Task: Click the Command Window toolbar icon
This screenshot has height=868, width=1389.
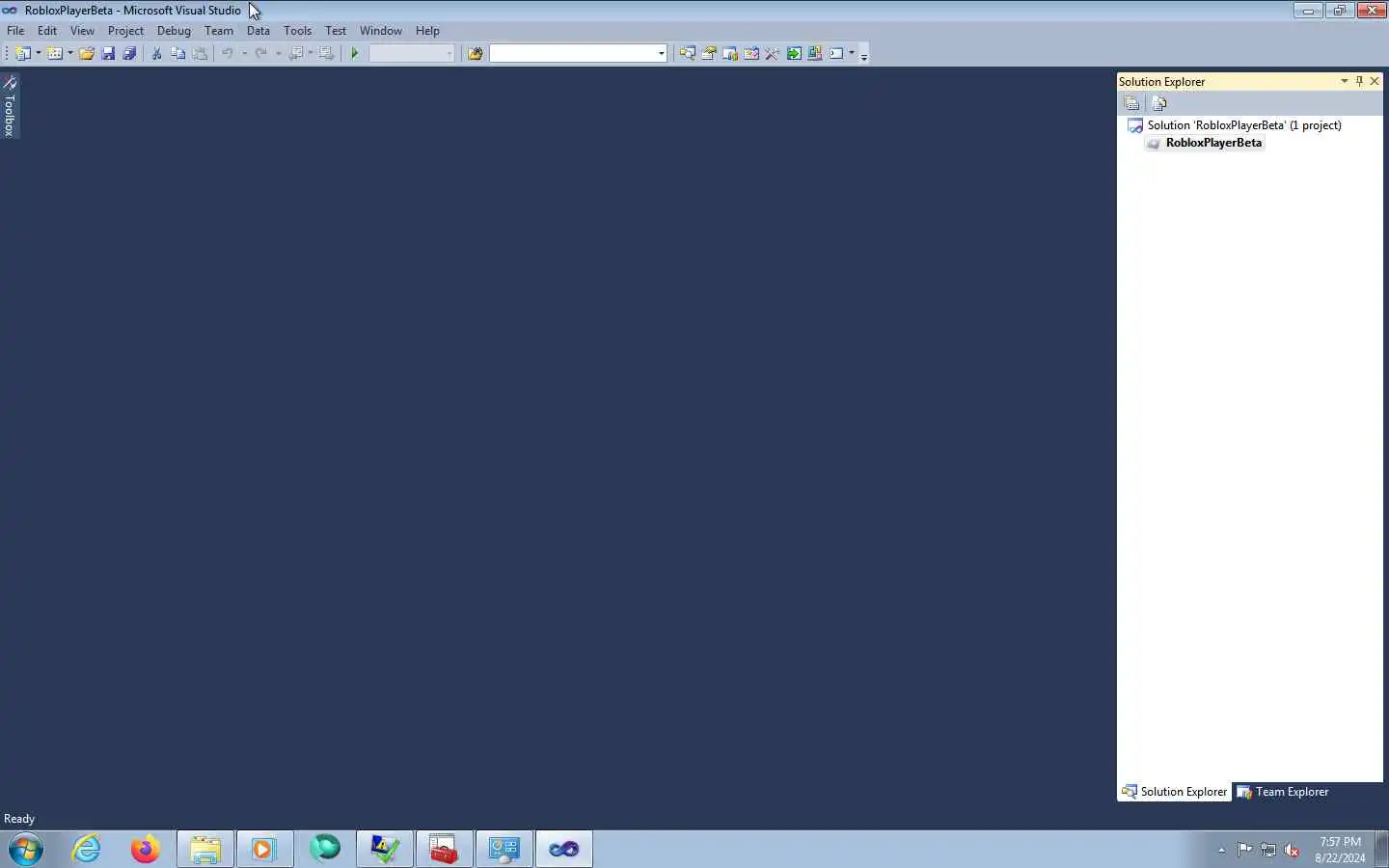Action: 836,53
